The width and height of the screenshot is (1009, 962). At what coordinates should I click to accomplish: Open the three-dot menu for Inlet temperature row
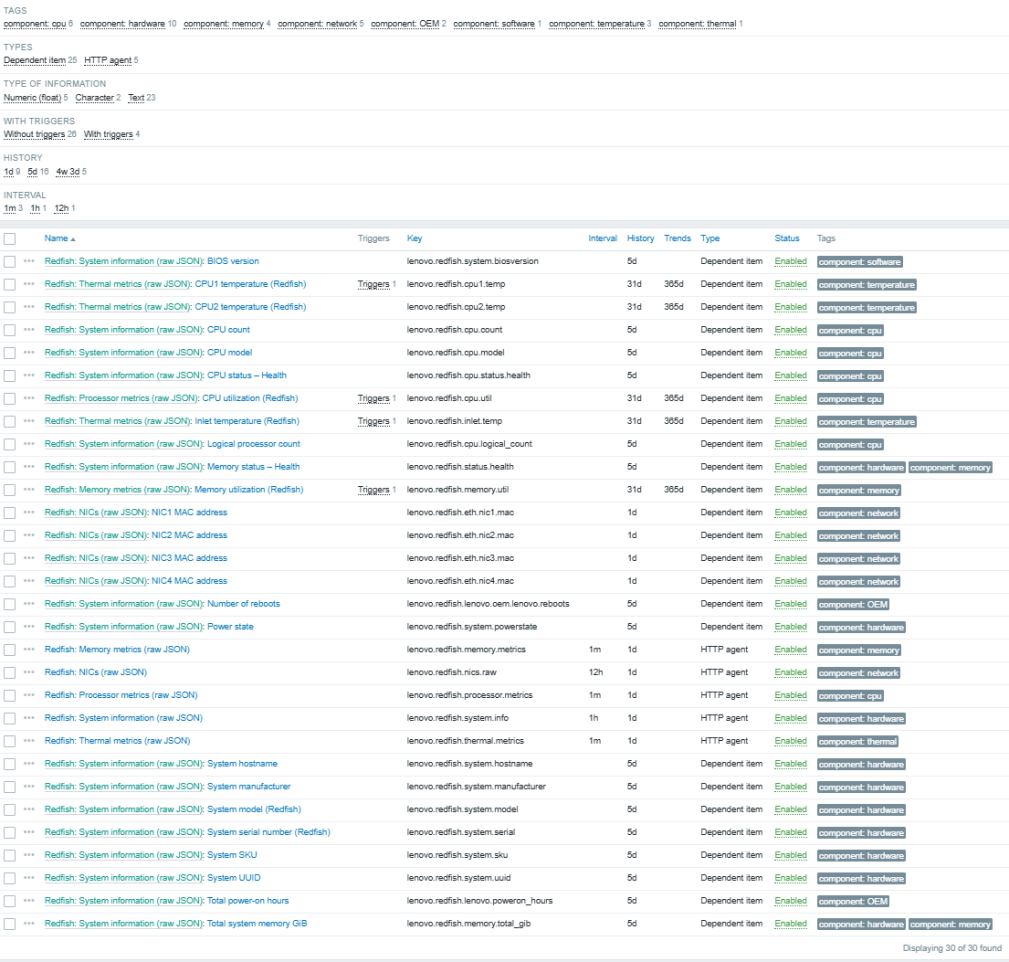(29, 421)
